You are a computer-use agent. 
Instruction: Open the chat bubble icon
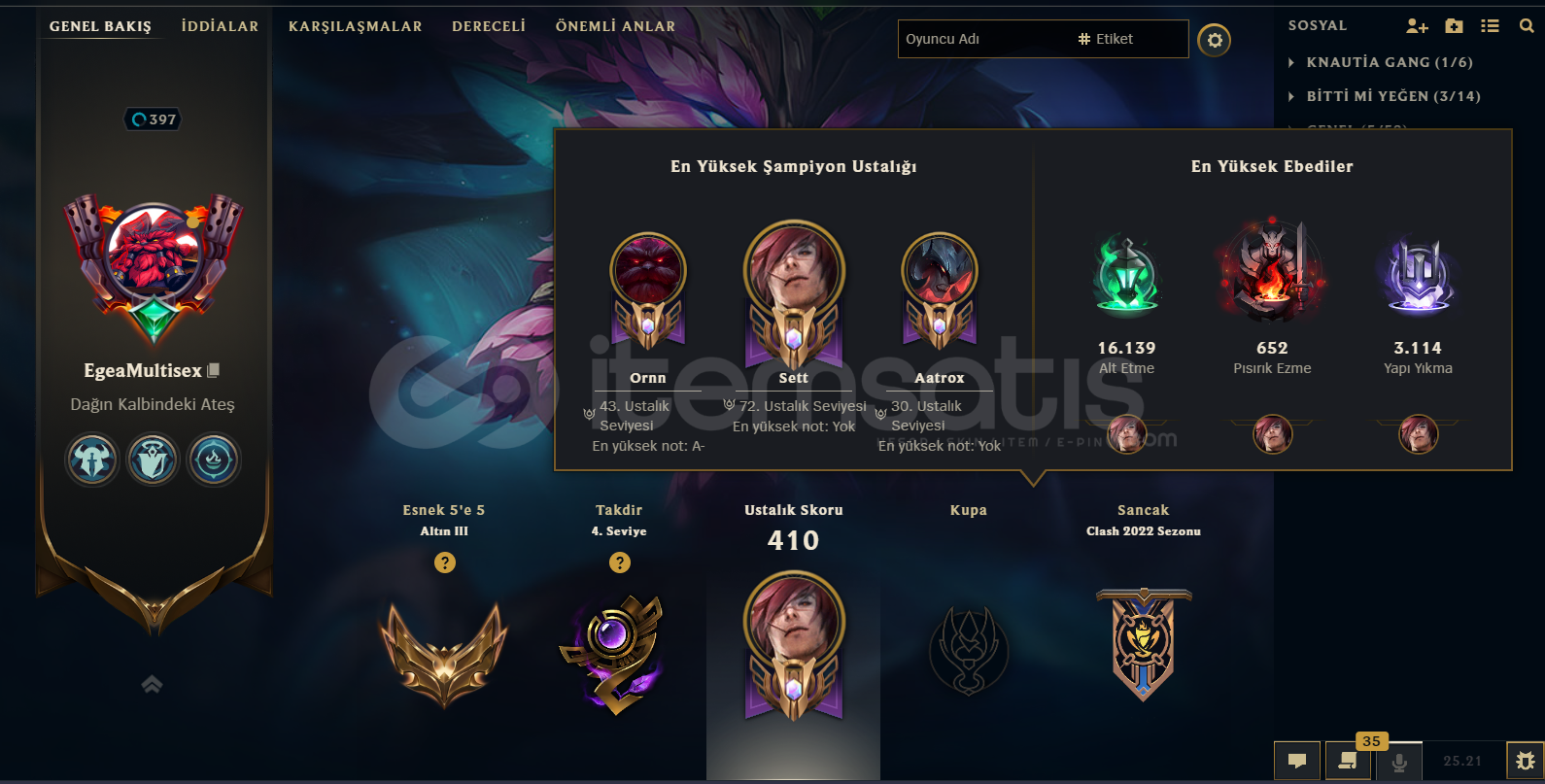point(1297,761)
